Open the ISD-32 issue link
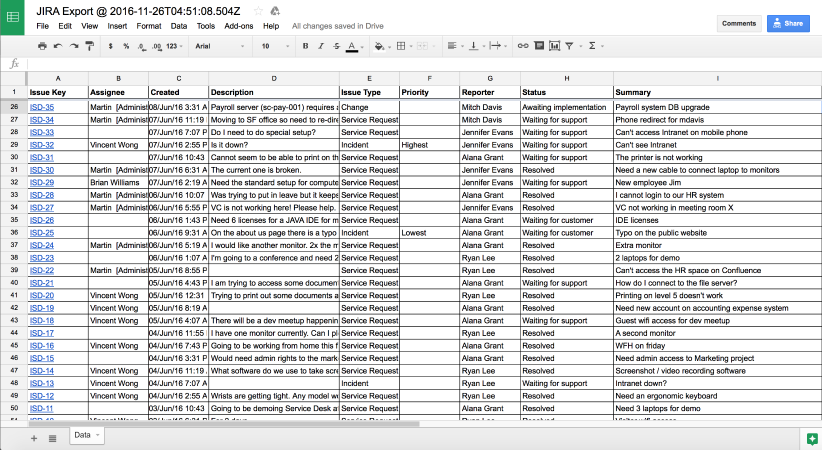 coord(42,145)
